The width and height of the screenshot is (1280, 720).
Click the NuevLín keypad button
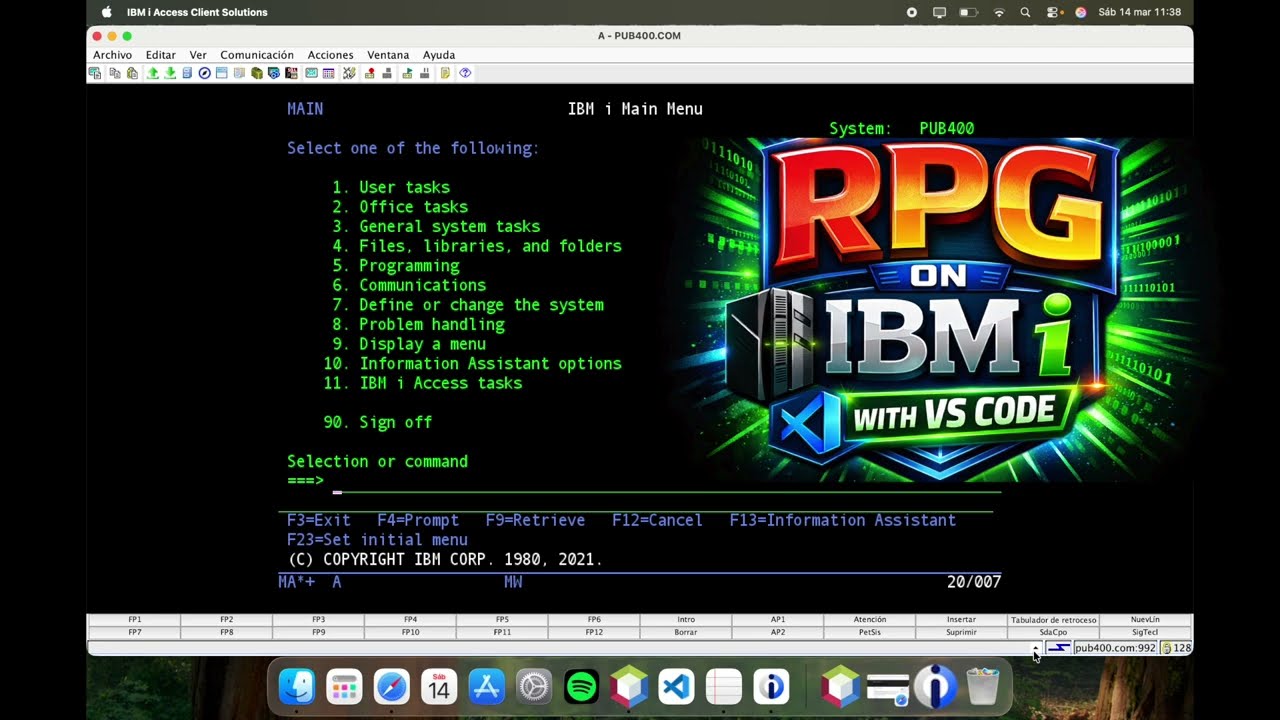[1145, 620]
